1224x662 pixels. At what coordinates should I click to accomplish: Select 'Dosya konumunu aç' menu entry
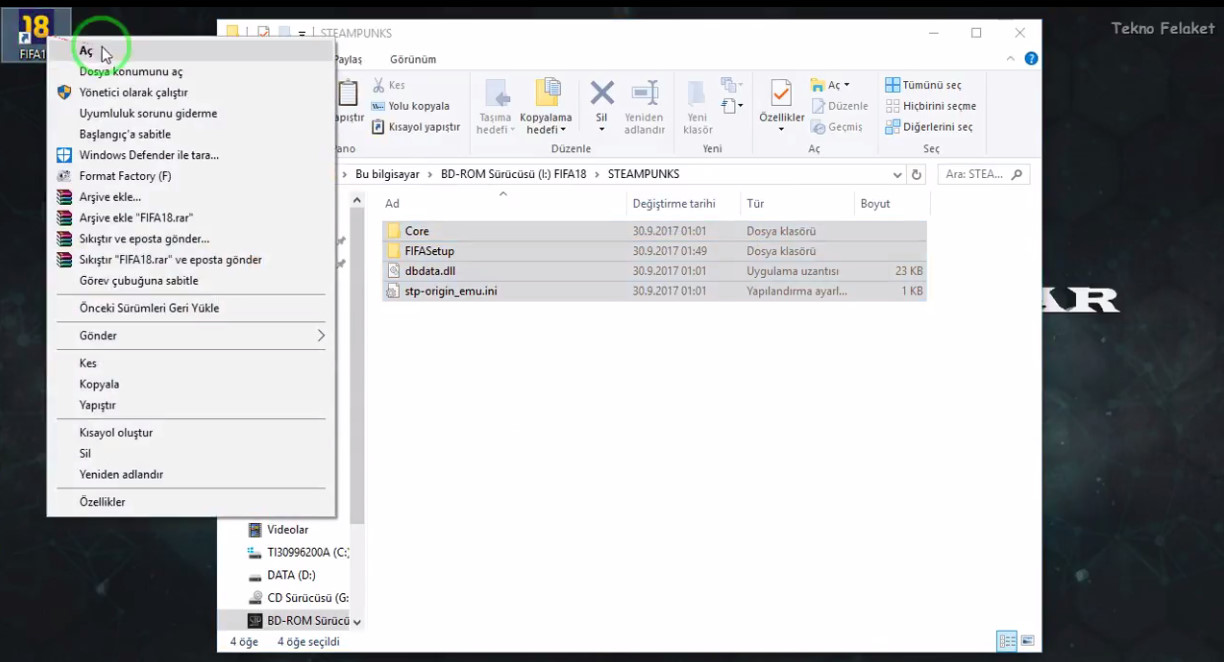[x=191, y=72]
